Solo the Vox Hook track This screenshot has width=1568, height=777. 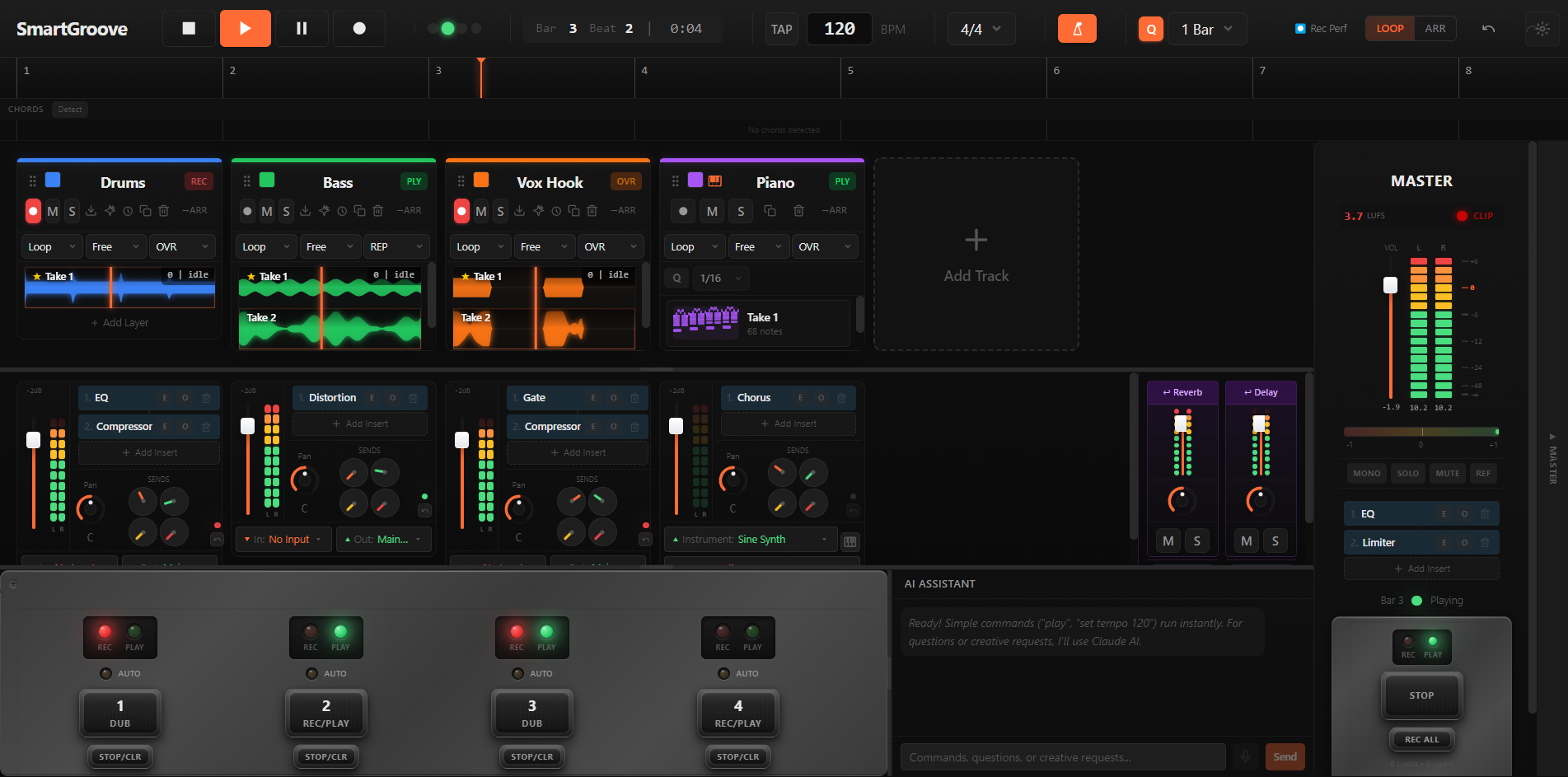500,211
